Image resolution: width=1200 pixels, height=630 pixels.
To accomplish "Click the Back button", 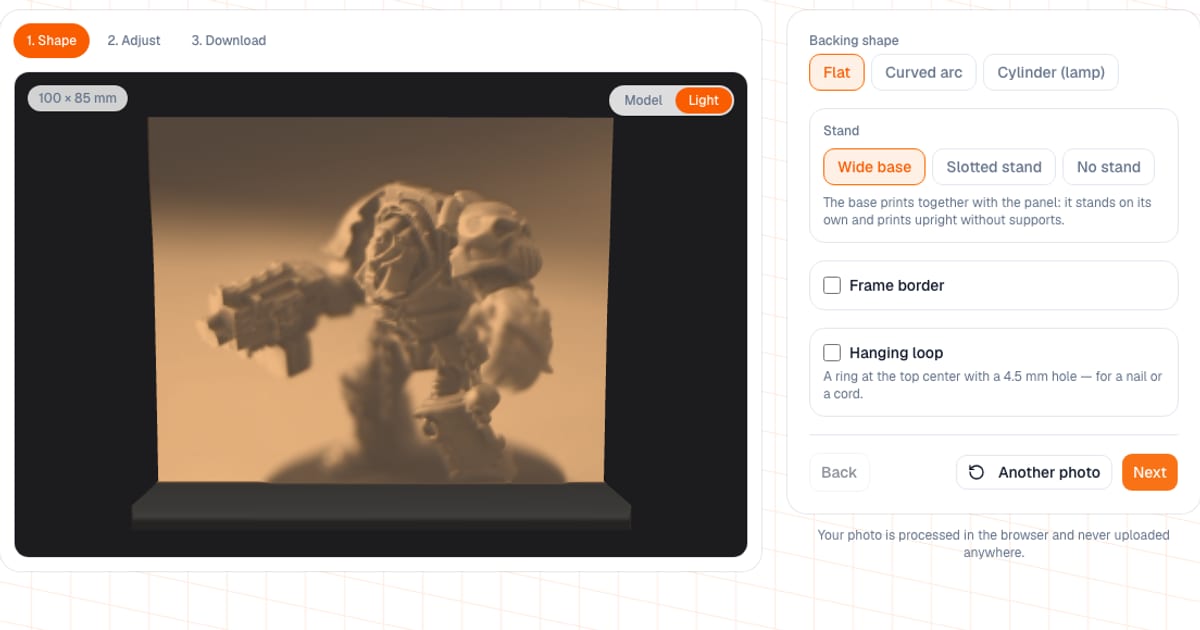I will 839,472.
